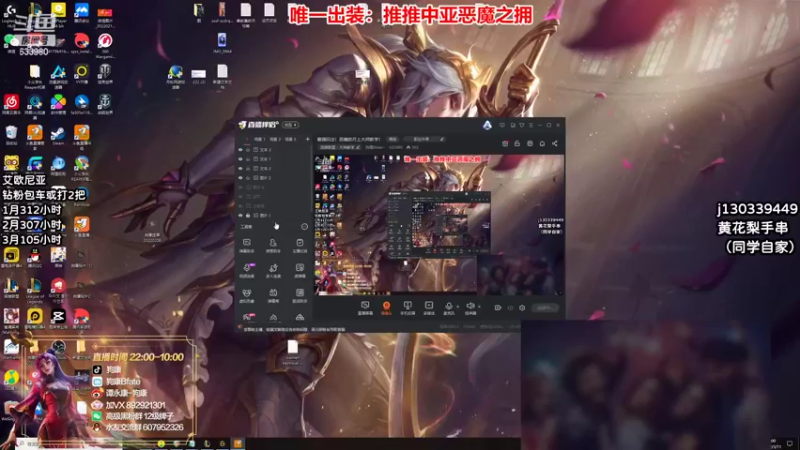The height and width of the screenshot is (450, 800).
Task: Click the video playback source icon in bottom bar
Action: pyautogui.click(x=429, y=308)
